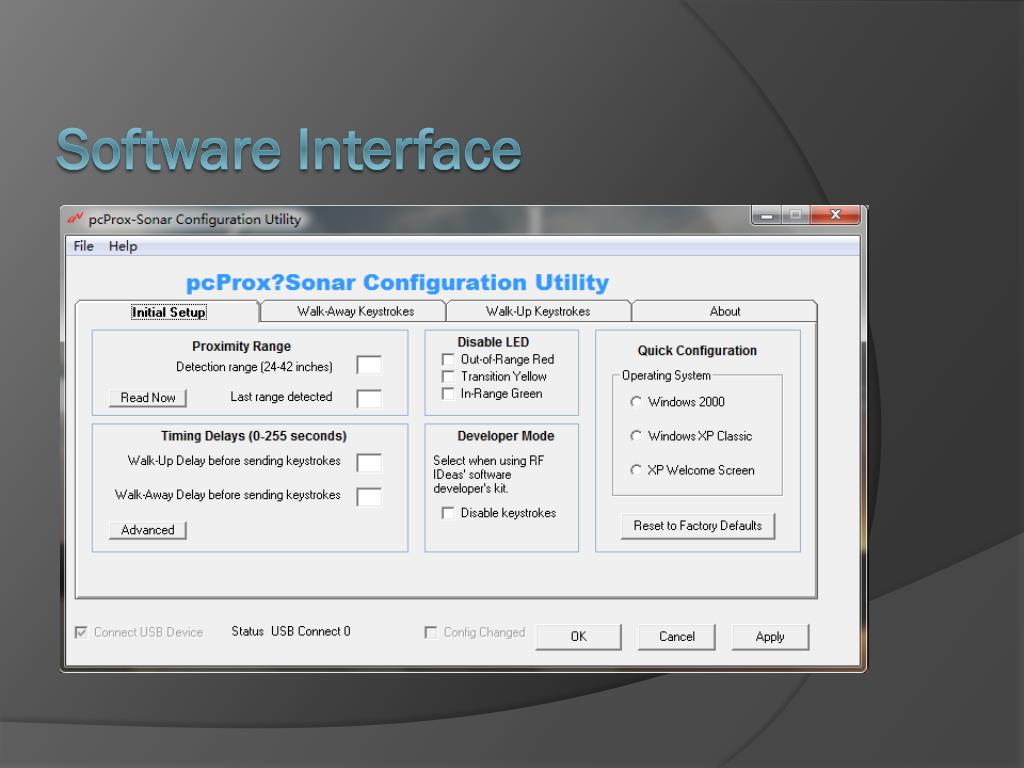
Task: Click the Detection range input field
Action: pos(369,366)
